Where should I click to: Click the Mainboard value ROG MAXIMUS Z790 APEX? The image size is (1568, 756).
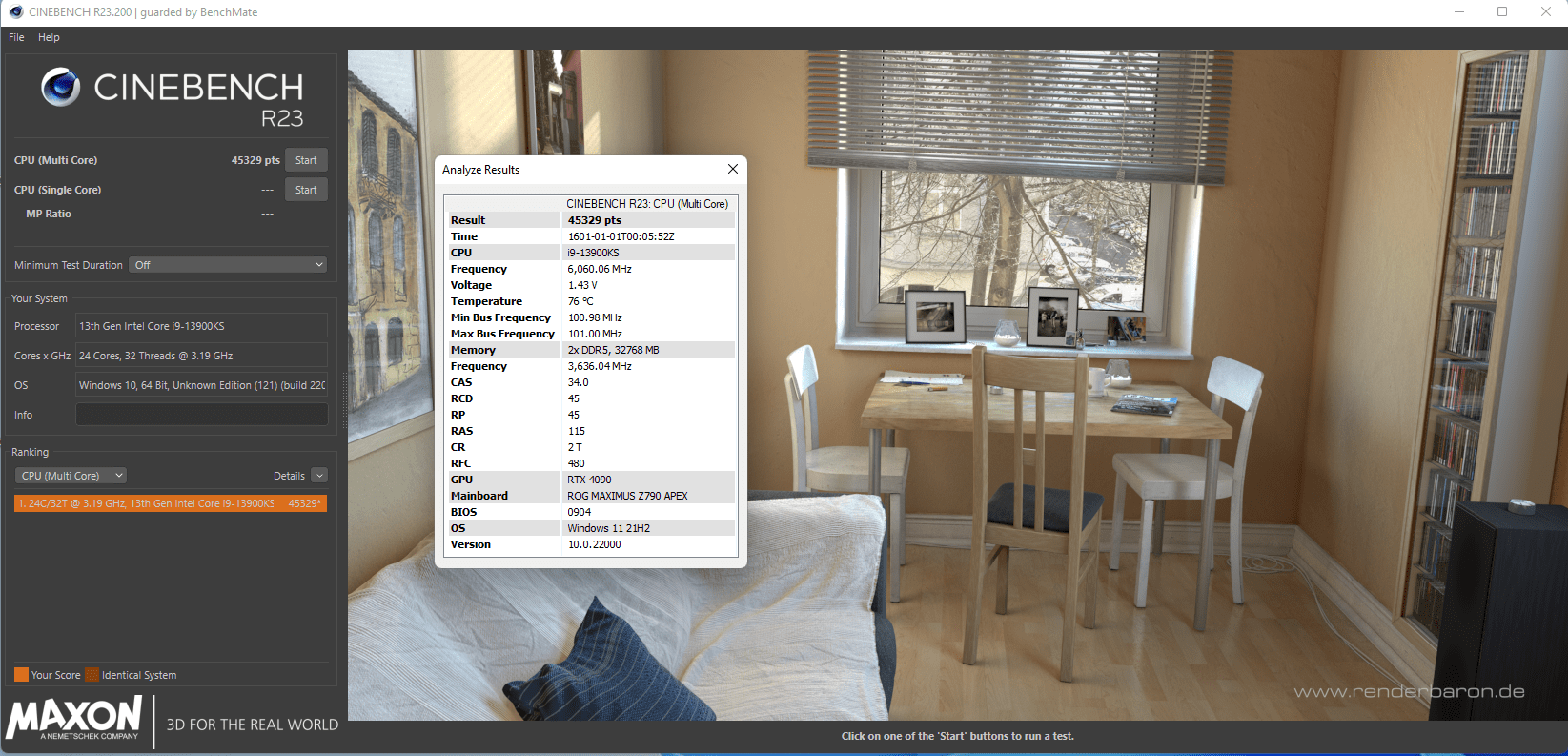[628, 496]
